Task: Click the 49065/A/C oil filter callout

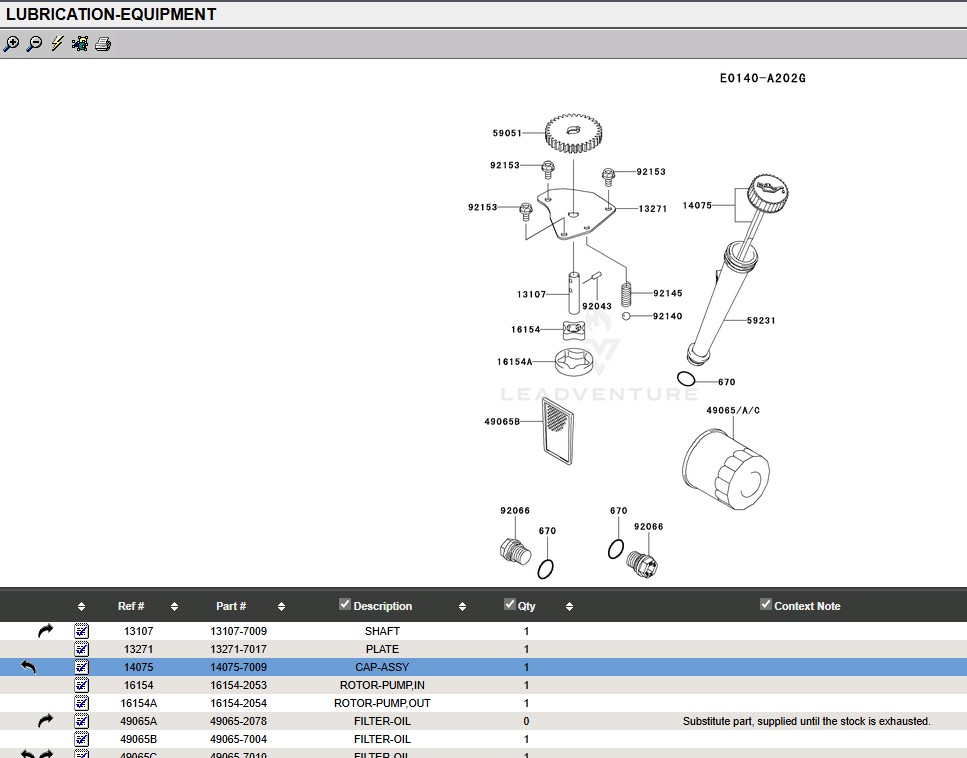Action: click(x=733, y=411)
